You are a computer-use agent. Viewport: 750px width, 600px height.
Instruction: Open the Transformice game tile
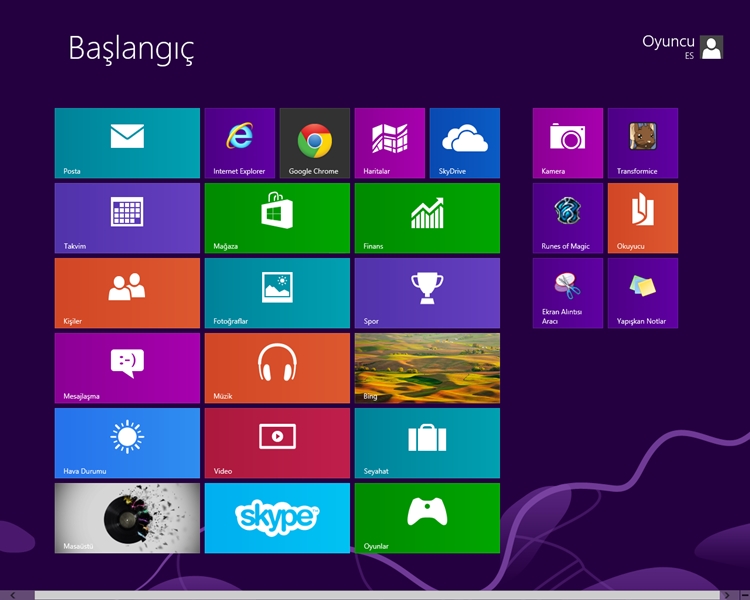pos(642,143)
